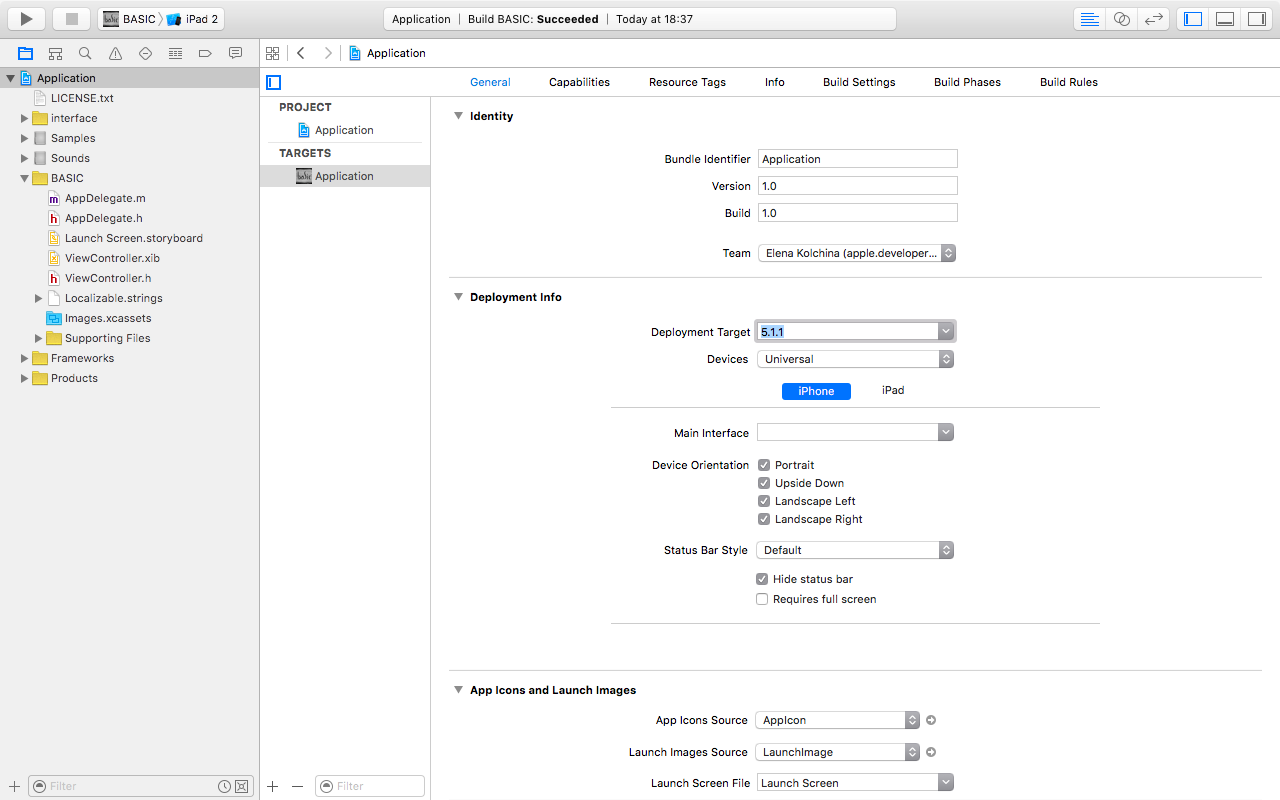Select the iPhone device segment

(x=816, y=391)
